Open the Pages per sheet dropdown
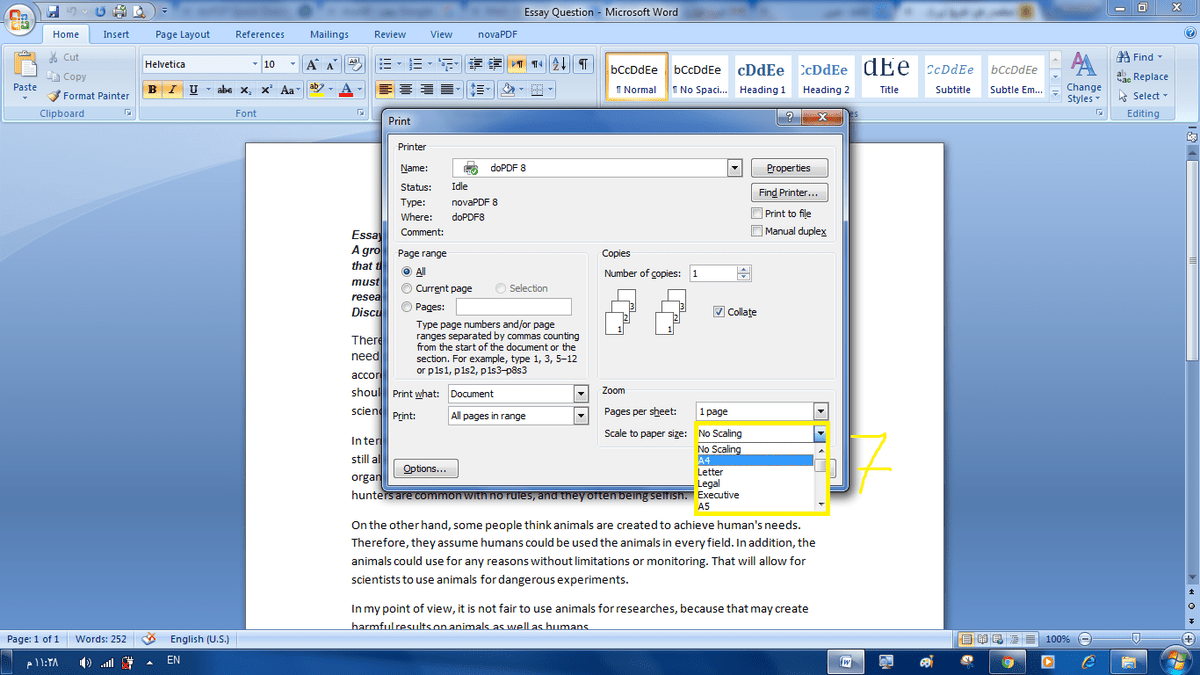The width and height of the screenshot is (1200, 675). click(x=820, y=412)
